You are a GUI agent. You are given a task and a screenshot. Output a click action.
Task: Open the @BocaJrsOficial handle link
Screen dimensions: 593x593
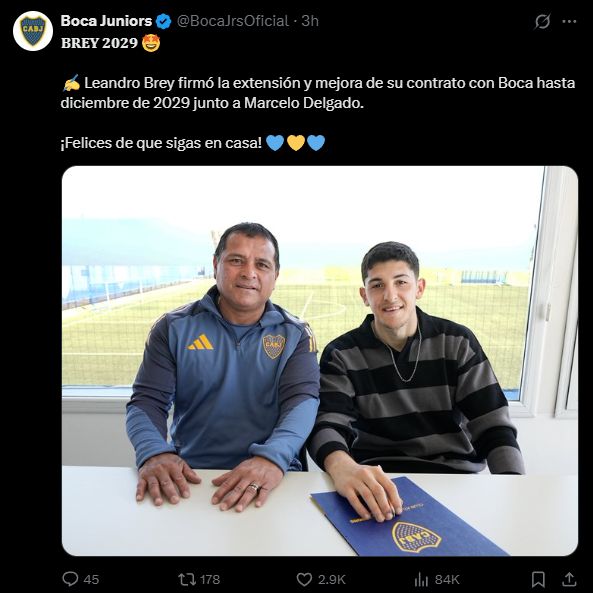pos(233,21)
